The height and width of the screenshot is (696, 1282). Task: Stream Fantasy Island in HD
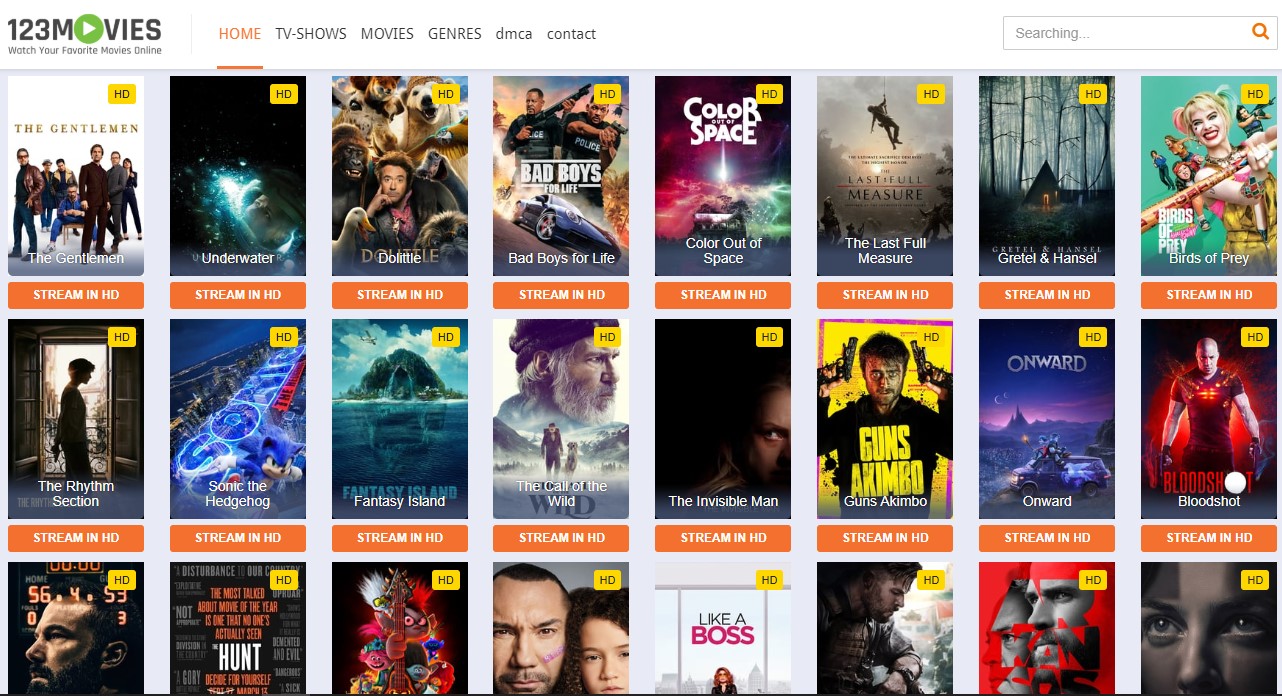click(x=400, y=538)
